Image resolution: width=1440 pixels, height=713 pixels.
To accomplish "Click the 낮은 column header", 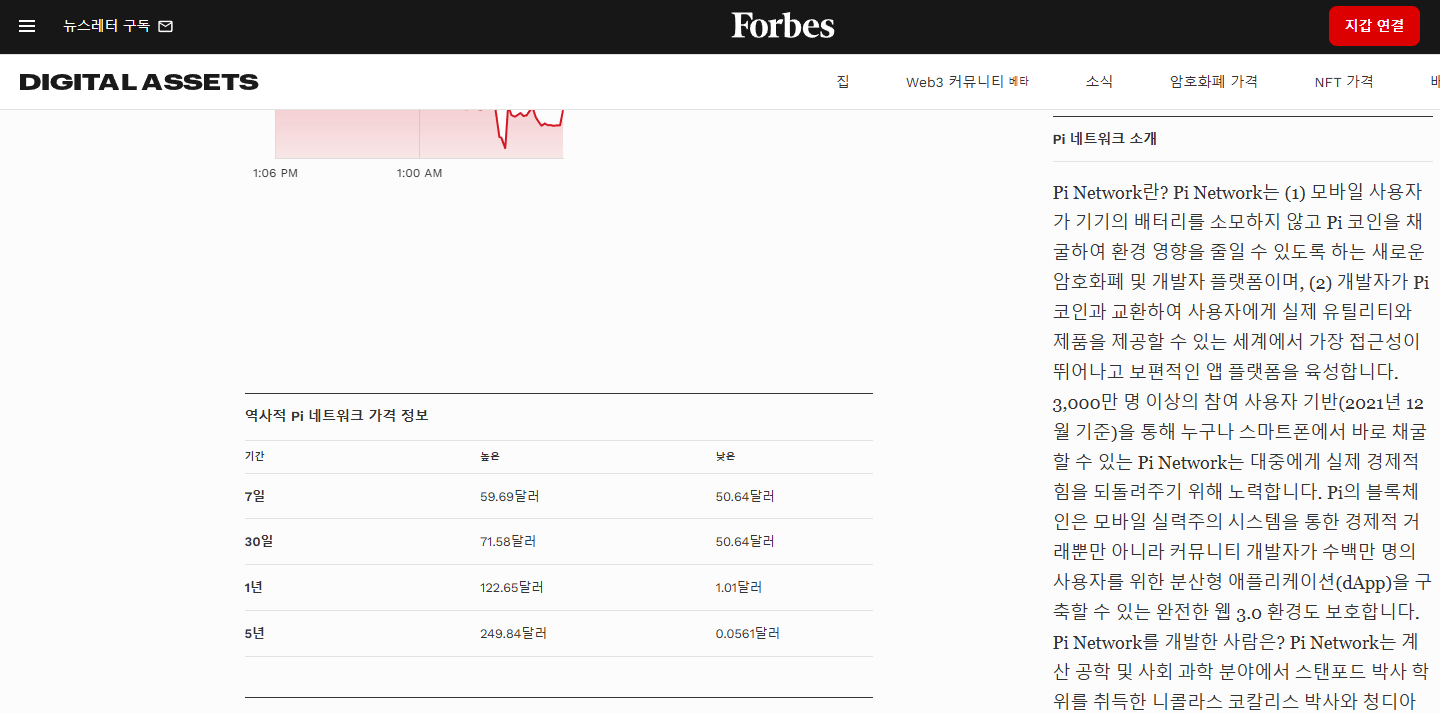I will (x=725, y=456).
